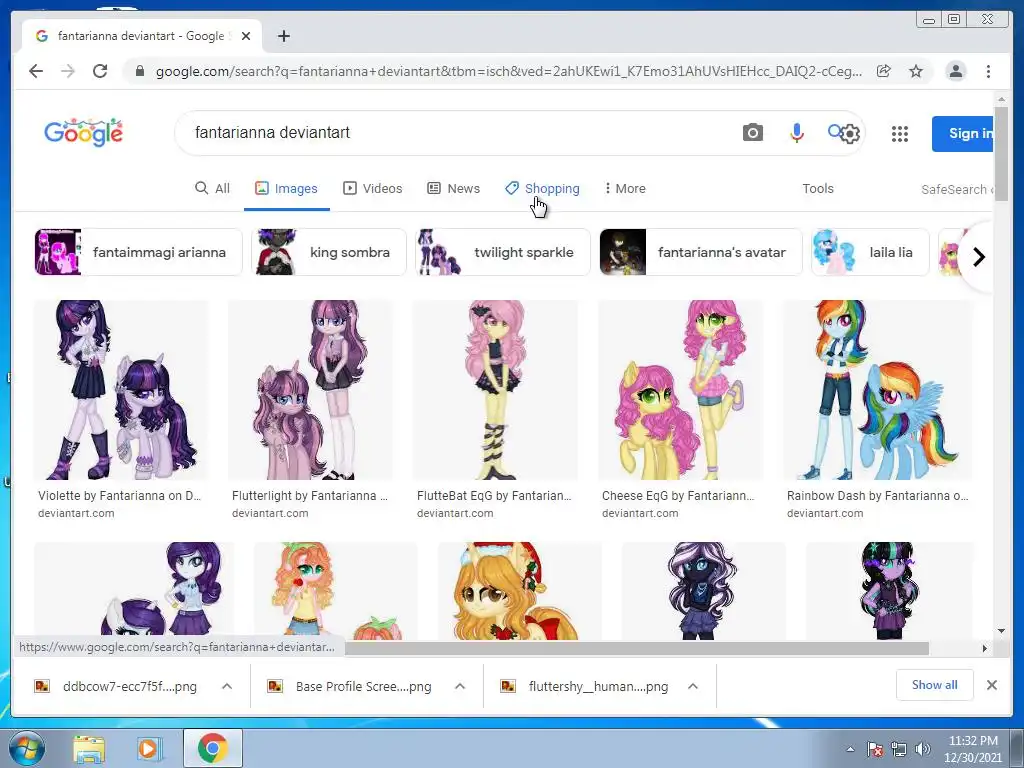Viewport: 1024px width, 768px height.
Task: Open the Cheese EqG image result
Action: coord(680,390)
